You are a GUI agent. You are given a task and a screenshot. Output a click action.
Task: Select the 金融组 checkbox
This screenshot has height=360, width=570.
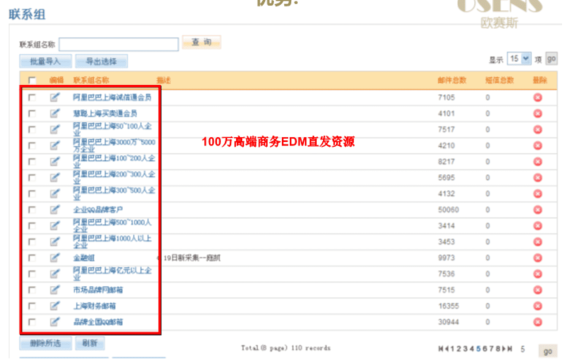tap(32, 258)
